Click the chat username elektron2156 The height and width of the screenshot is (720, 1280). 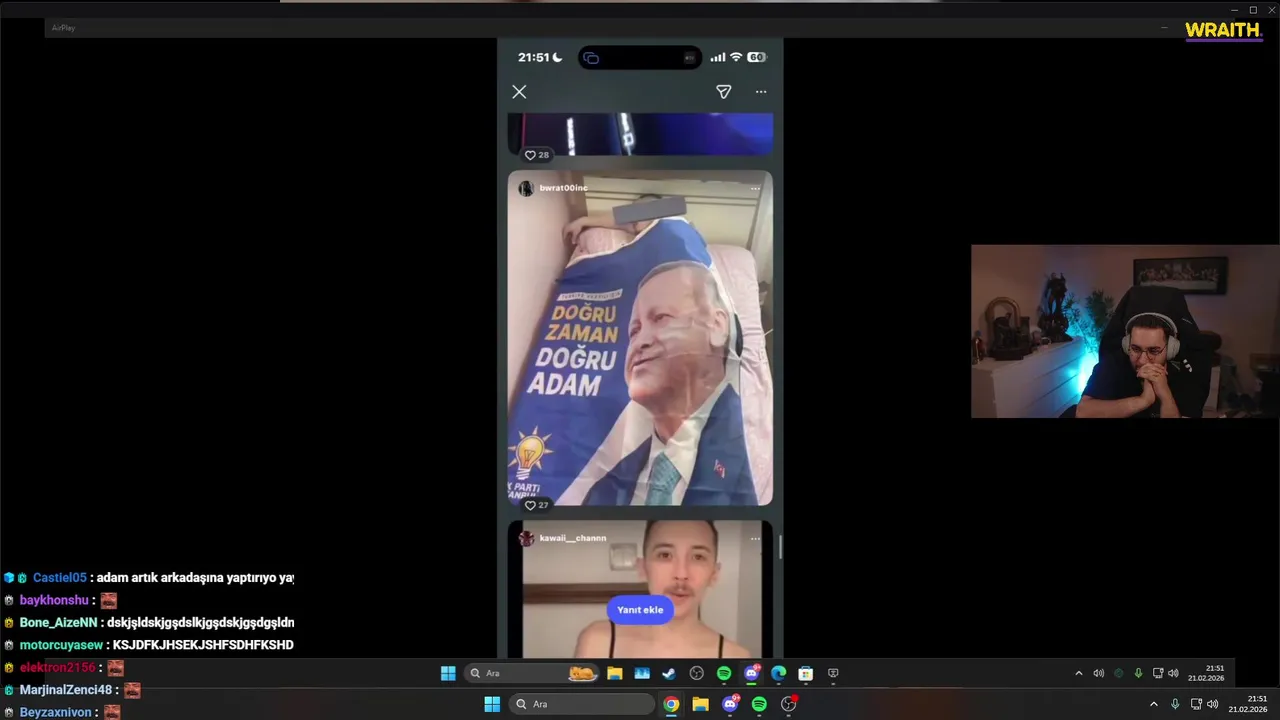coord(57,667)
